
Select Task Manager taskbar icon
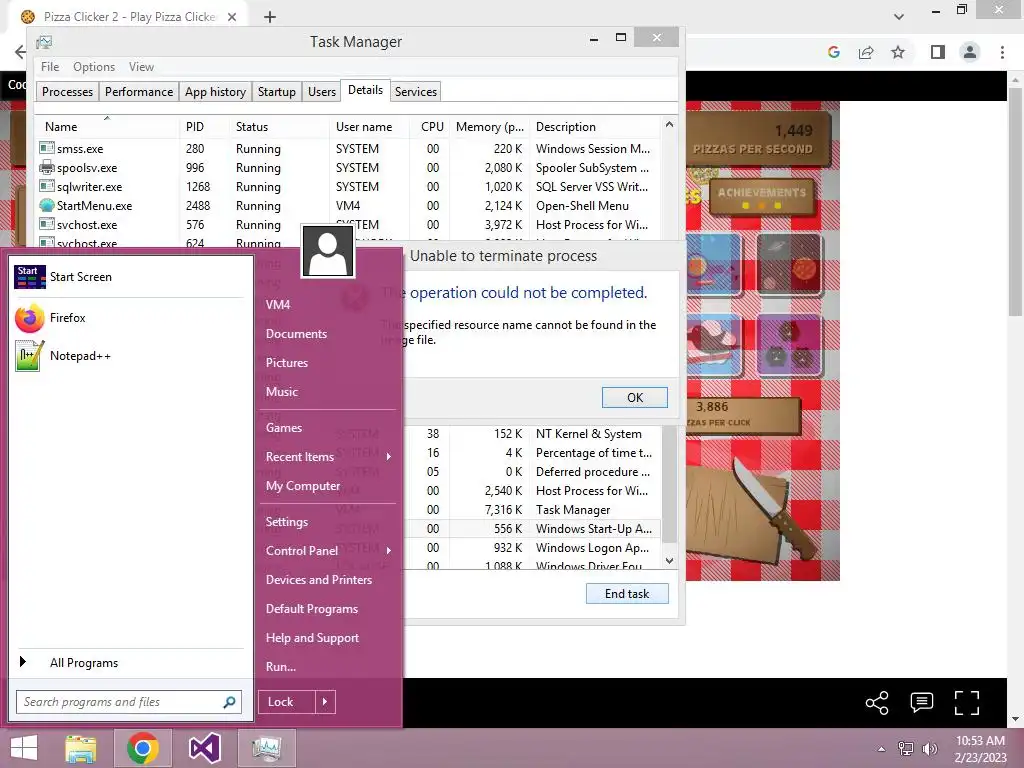point(266,748)
